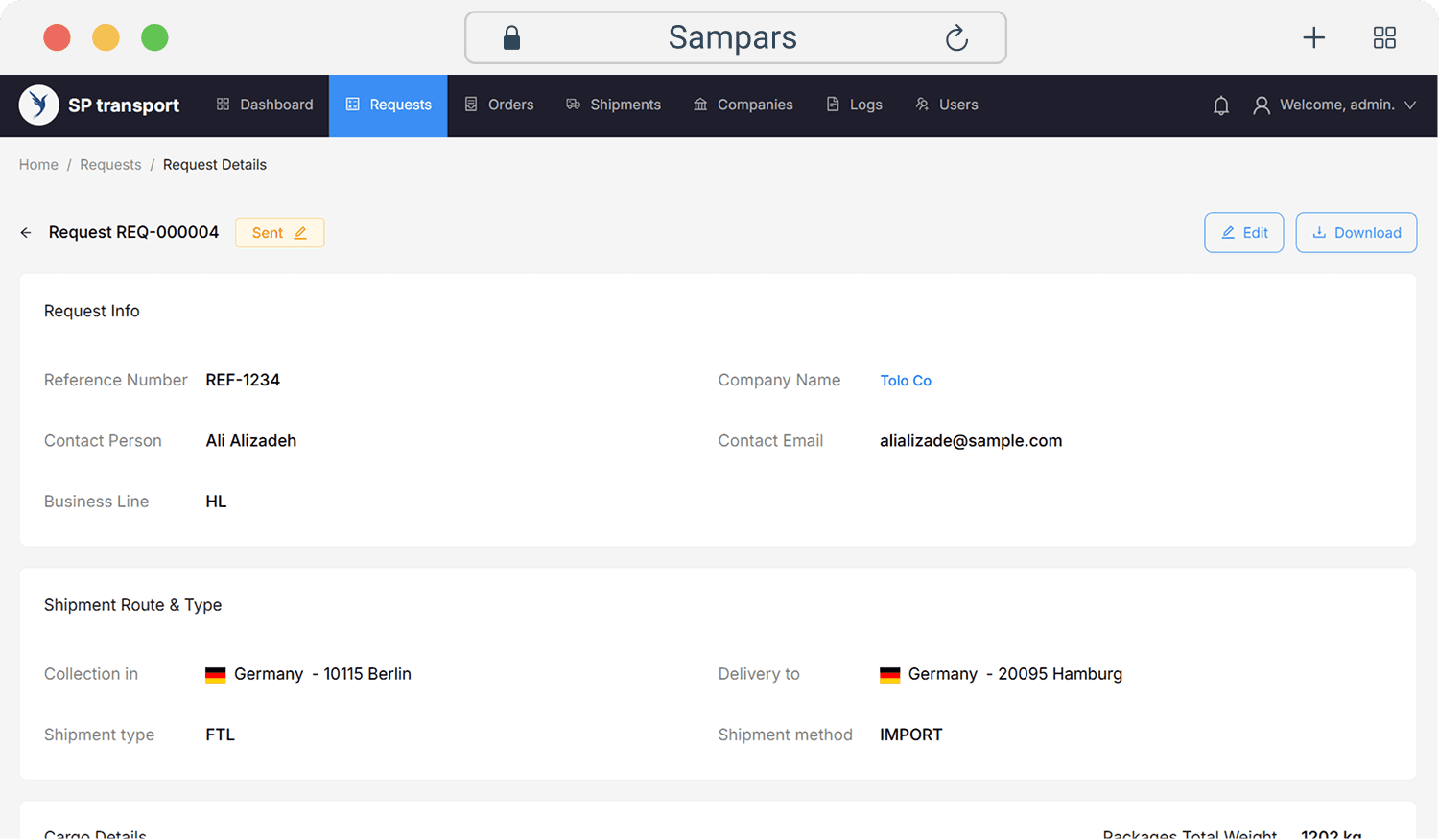Image resolution: width=1439 pixels, height=840 pixels.
Task: Open the Shipments section
Action: 613,105
